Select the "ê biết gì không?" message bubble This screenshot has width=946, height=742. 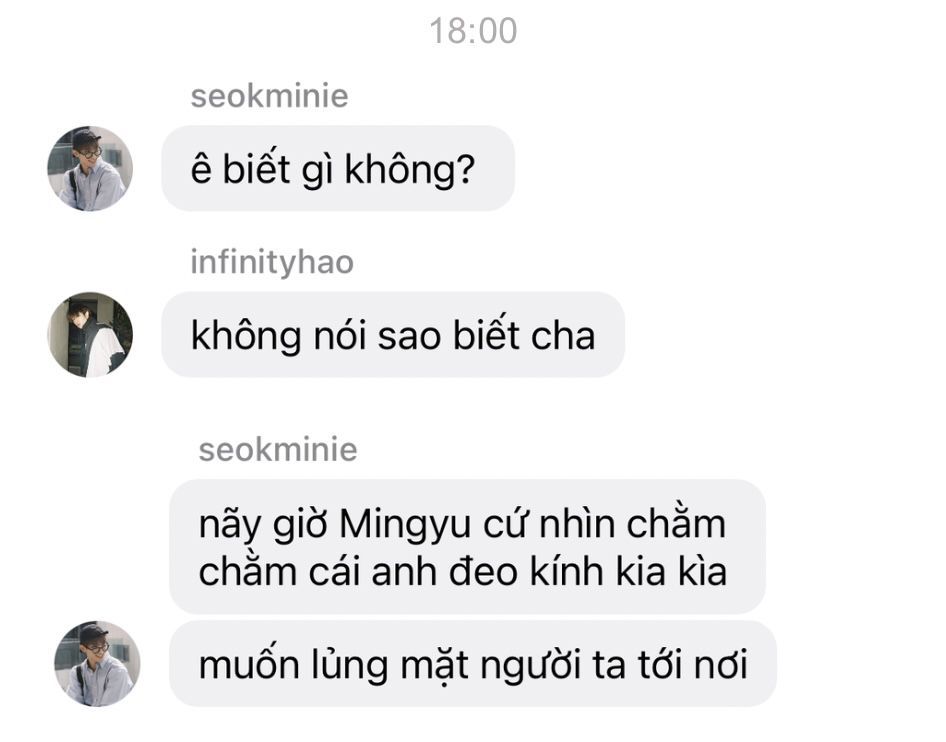pyautogui.click(x=338, y=168)
